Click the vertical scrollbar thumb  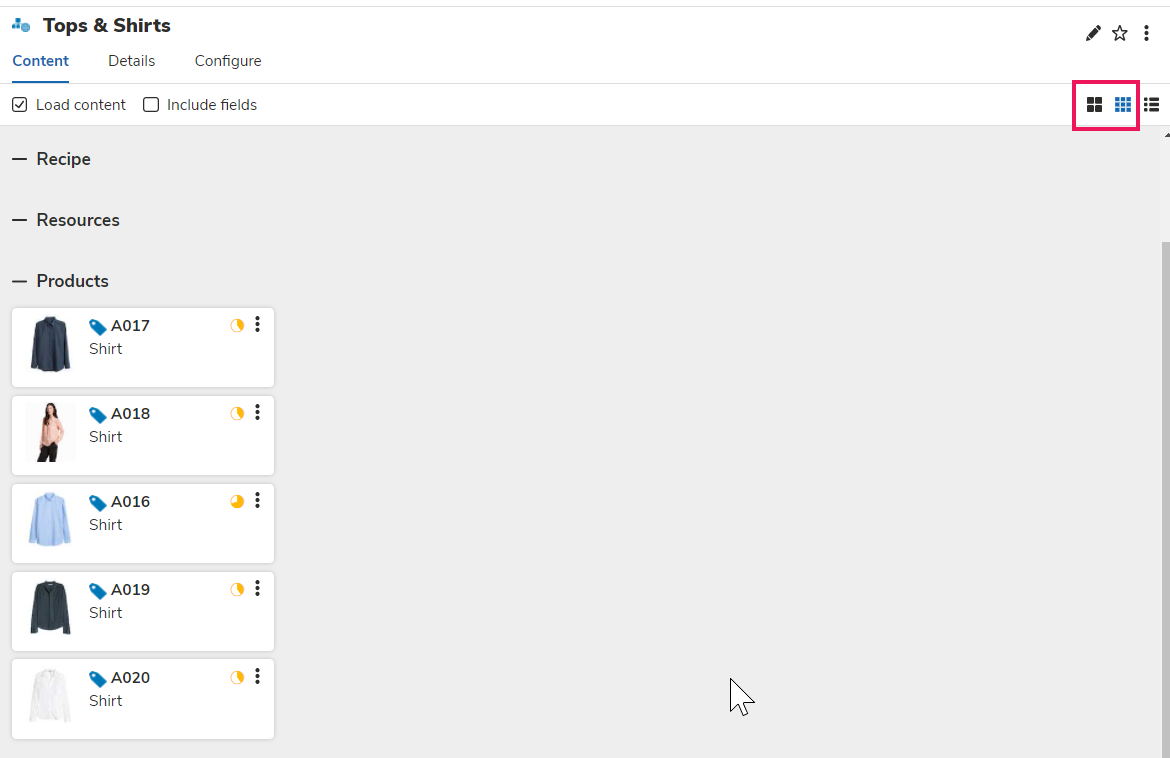click(x=1166, y=498)
